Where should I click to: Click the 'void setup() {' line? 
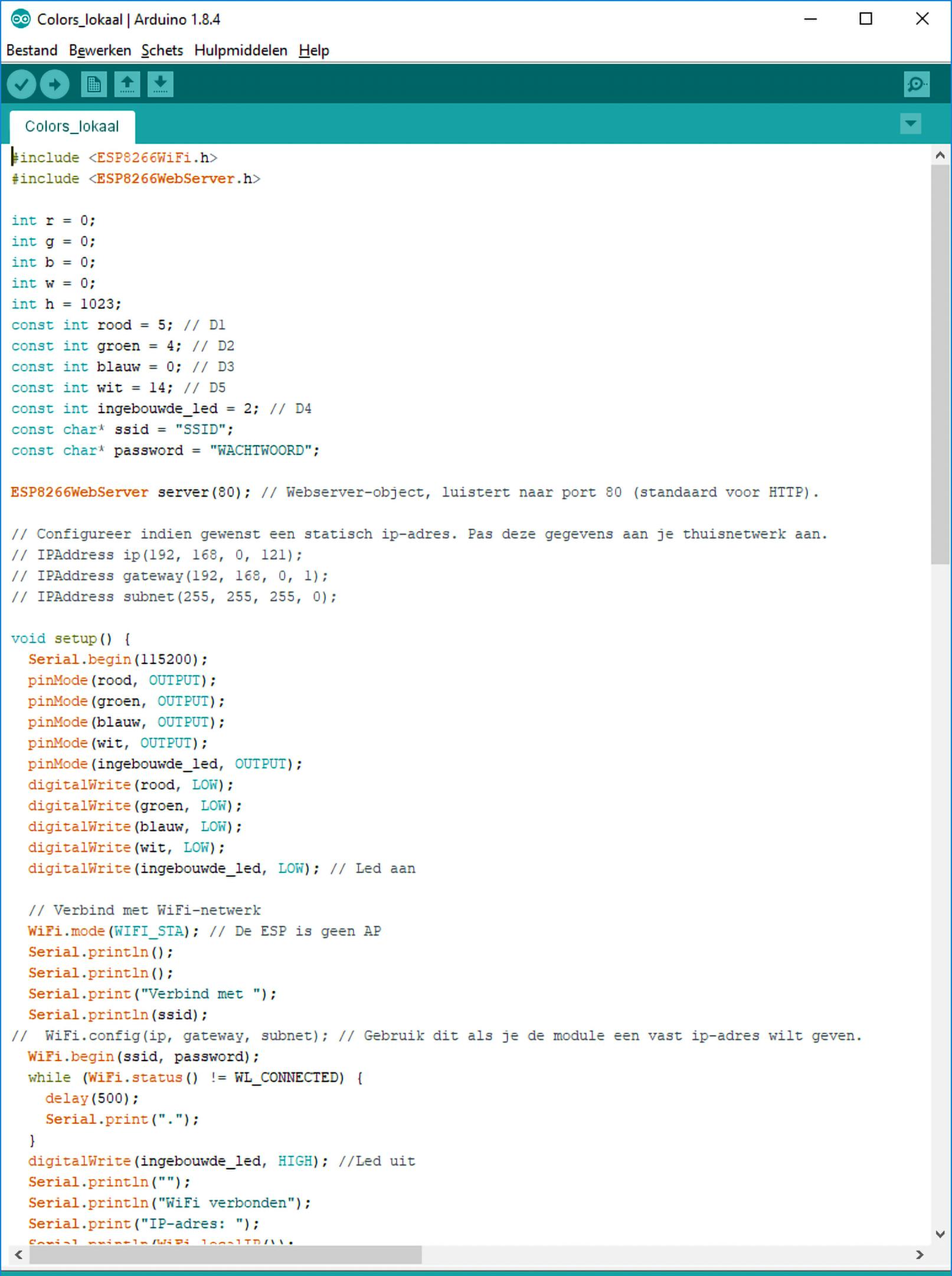tap(71, 639)
